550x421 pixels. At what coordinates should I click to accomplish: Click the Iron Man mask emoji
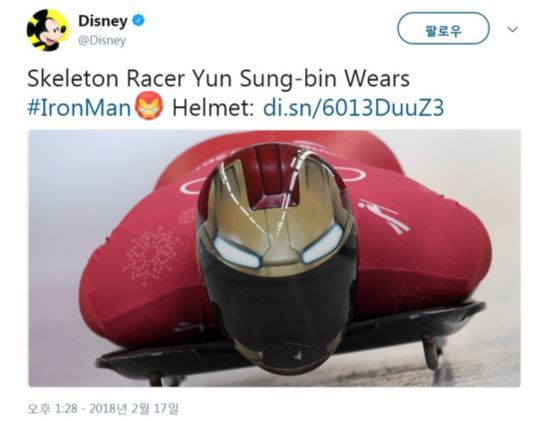coord(150,106)
